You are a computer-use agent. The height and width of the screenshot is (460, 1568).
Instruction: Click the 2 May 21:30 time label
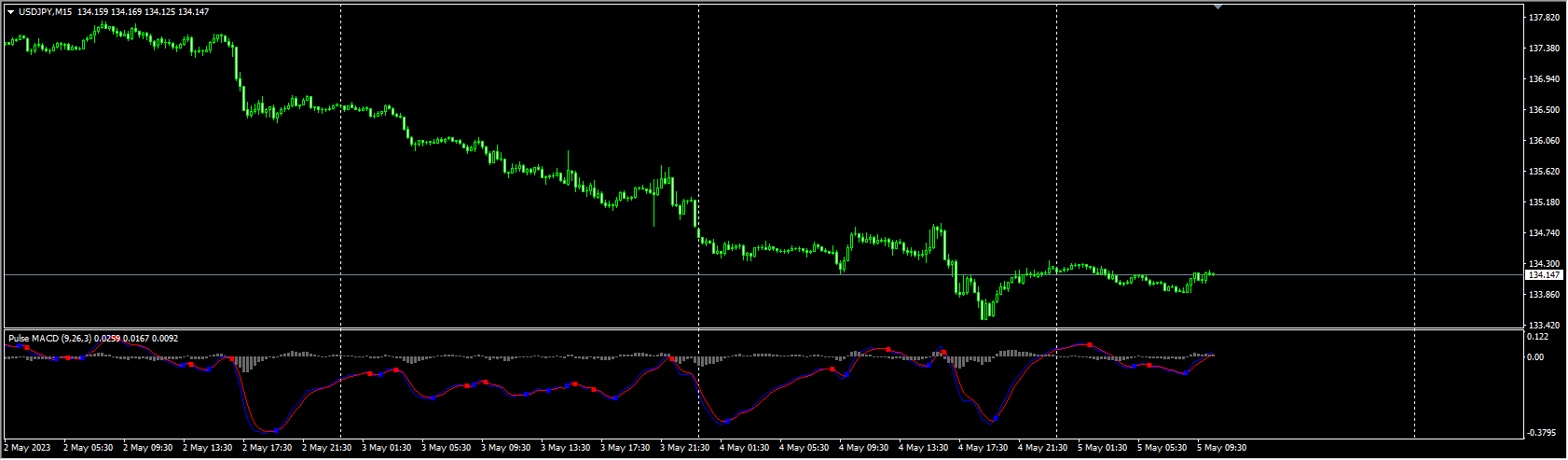click(327, 448)
